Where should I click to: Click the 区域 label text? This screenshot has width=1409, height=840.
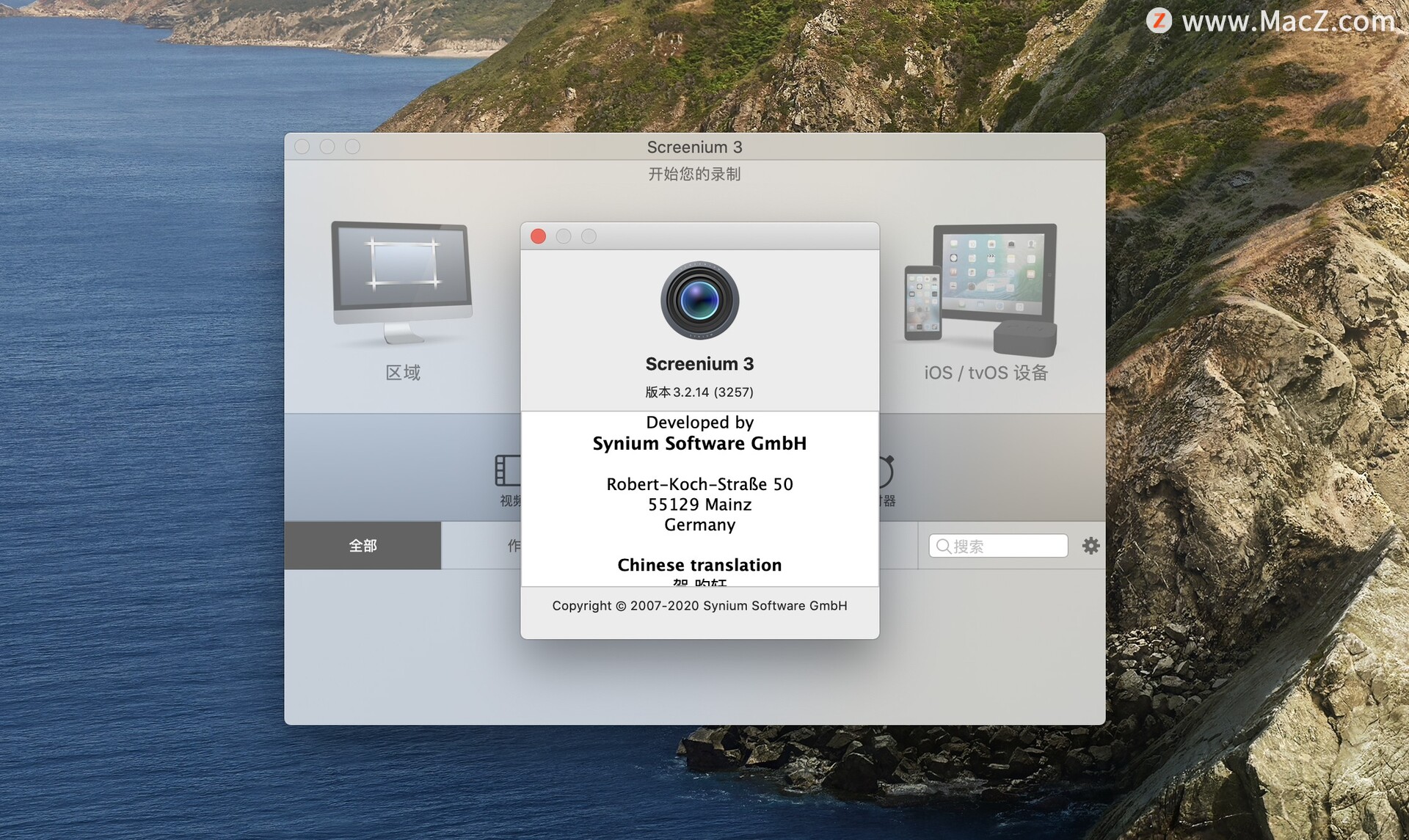tap(403, 373)
